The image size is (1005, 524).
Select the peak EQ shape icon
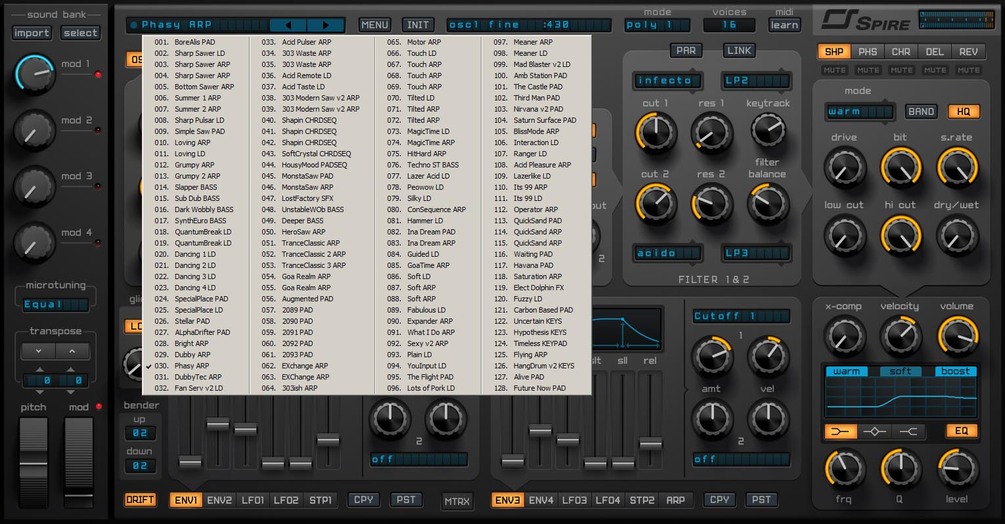coord(874,432)
